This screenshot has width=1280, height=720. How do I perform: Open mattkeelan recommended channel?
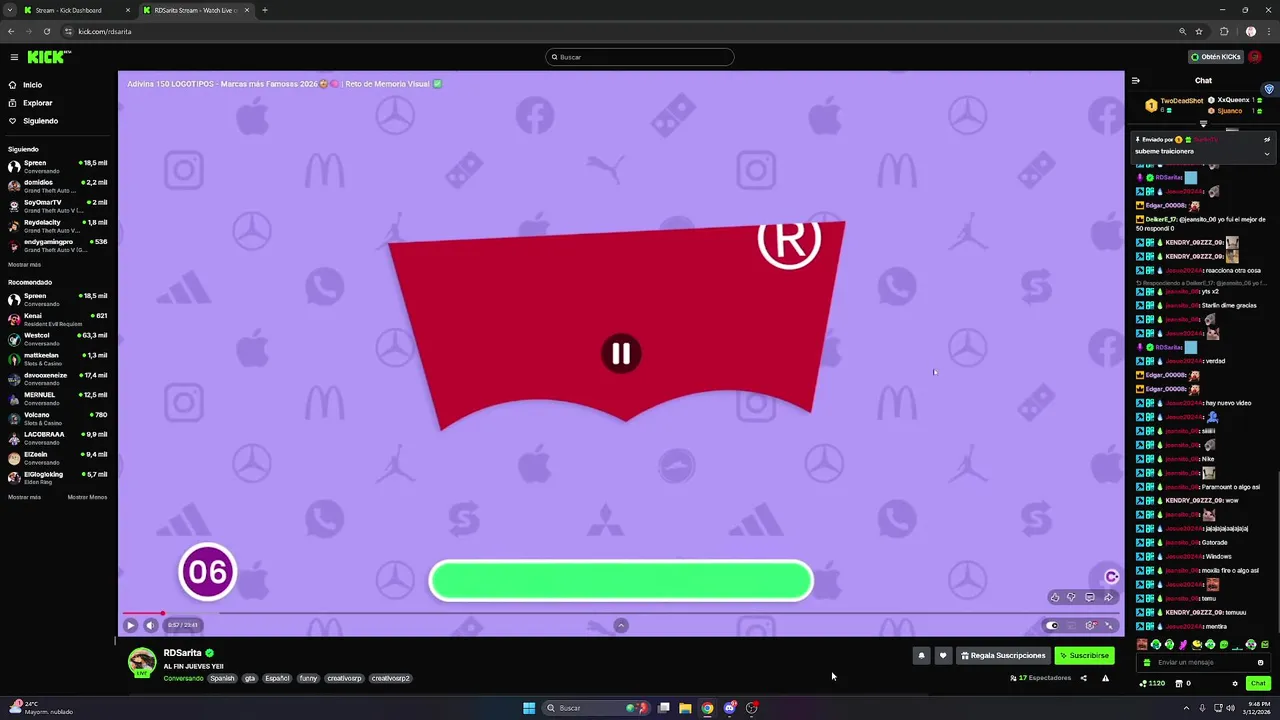tap(57, 358)
